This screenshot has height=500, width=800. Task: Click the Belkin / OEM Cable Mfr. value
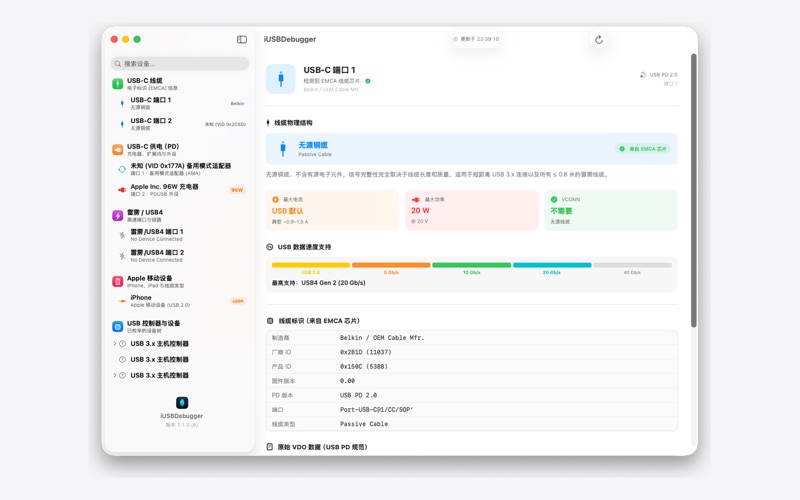pyautogui.click(x=382, y=338)
